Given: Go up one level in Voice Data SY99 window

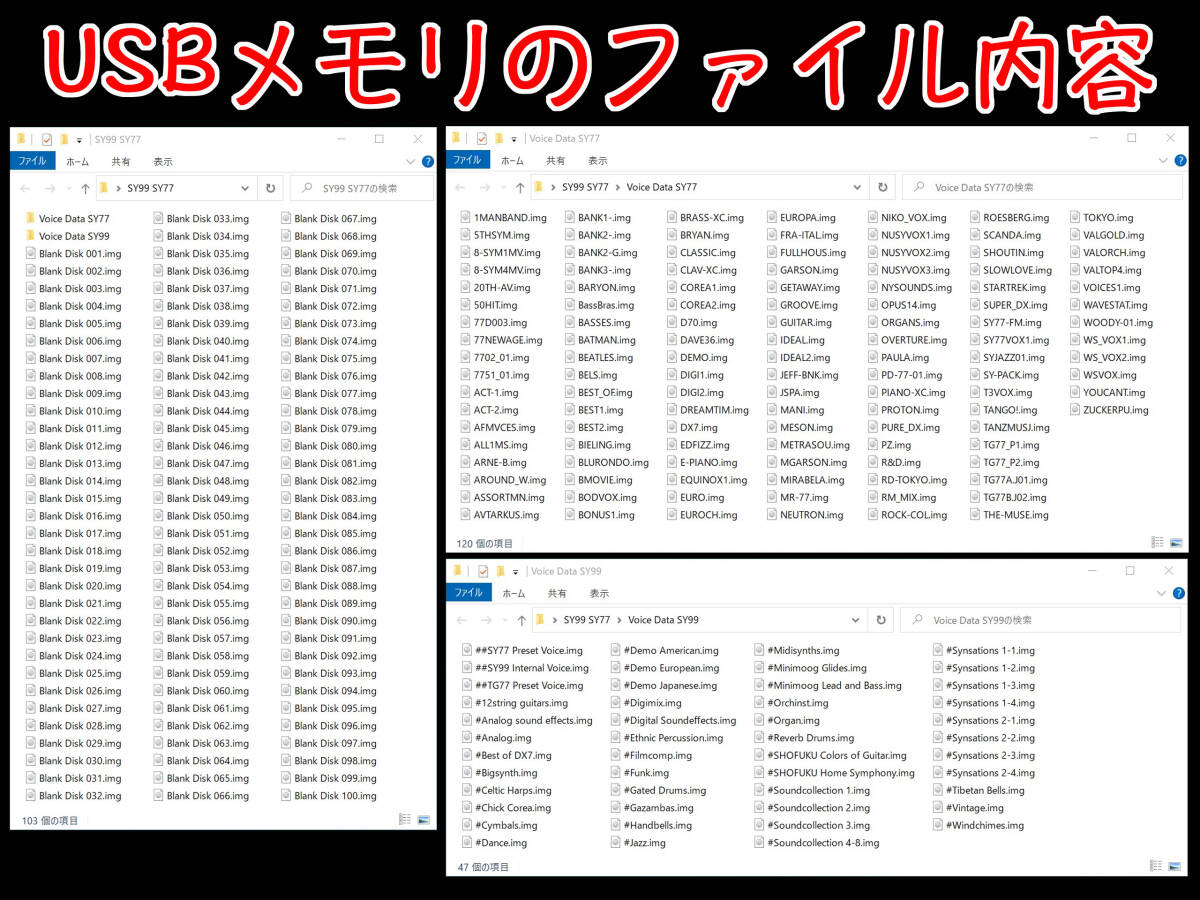Looking at the screenshot, I should pos(520,620).
